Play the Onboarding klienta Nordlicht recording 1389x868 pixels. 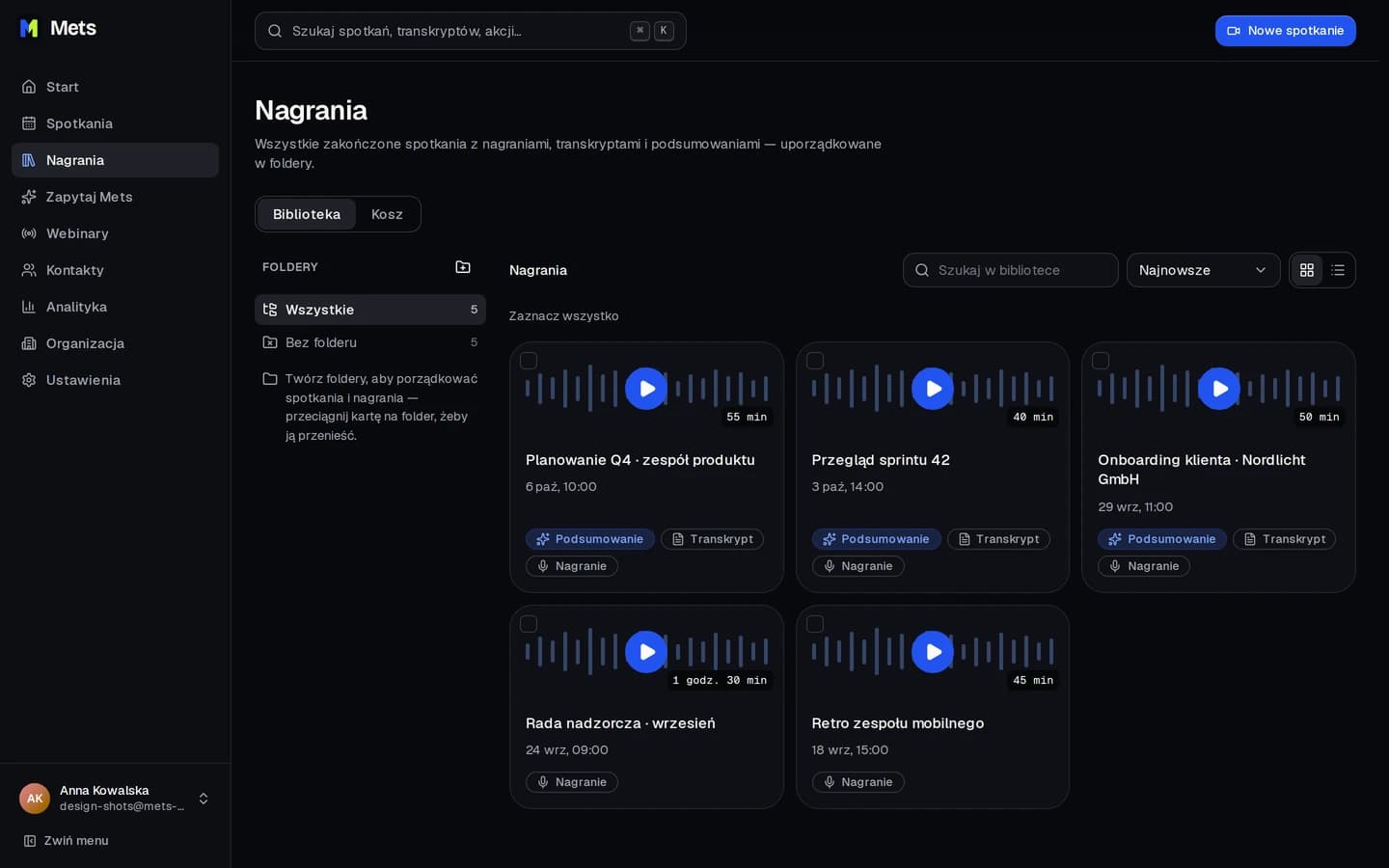pyautogui.click(x=1219, y=389)
